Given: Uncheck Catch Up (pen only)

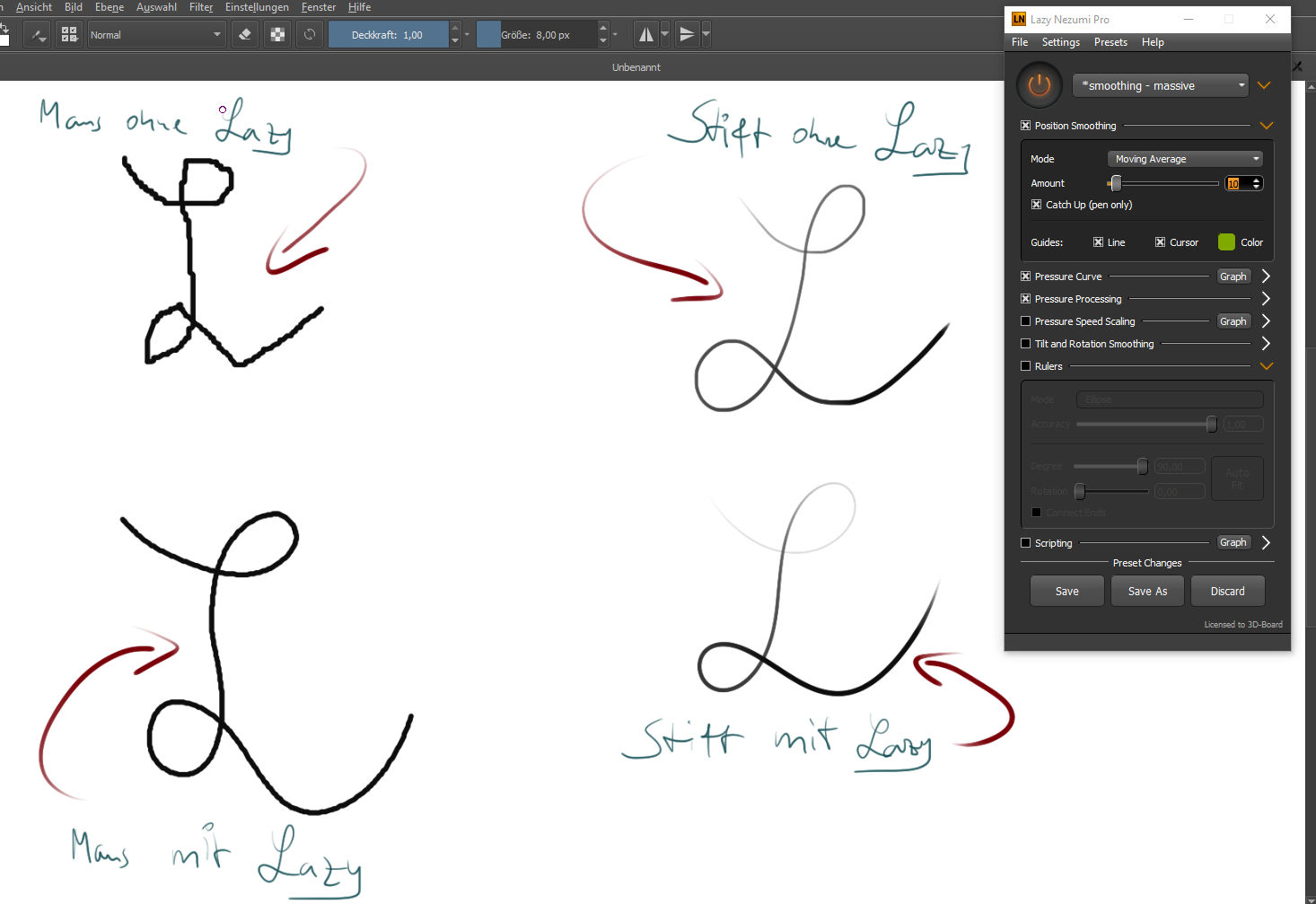Looking at the screenshot, I should pos(1036,205).
